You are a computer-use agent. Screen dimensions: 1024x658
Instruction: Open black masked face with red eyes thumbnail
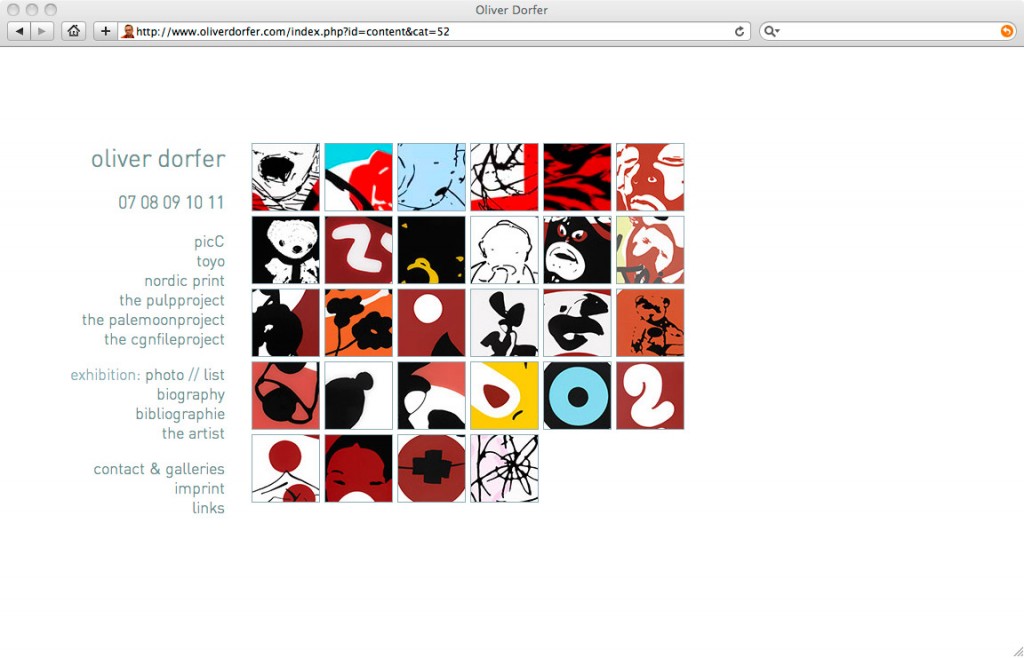577,250
